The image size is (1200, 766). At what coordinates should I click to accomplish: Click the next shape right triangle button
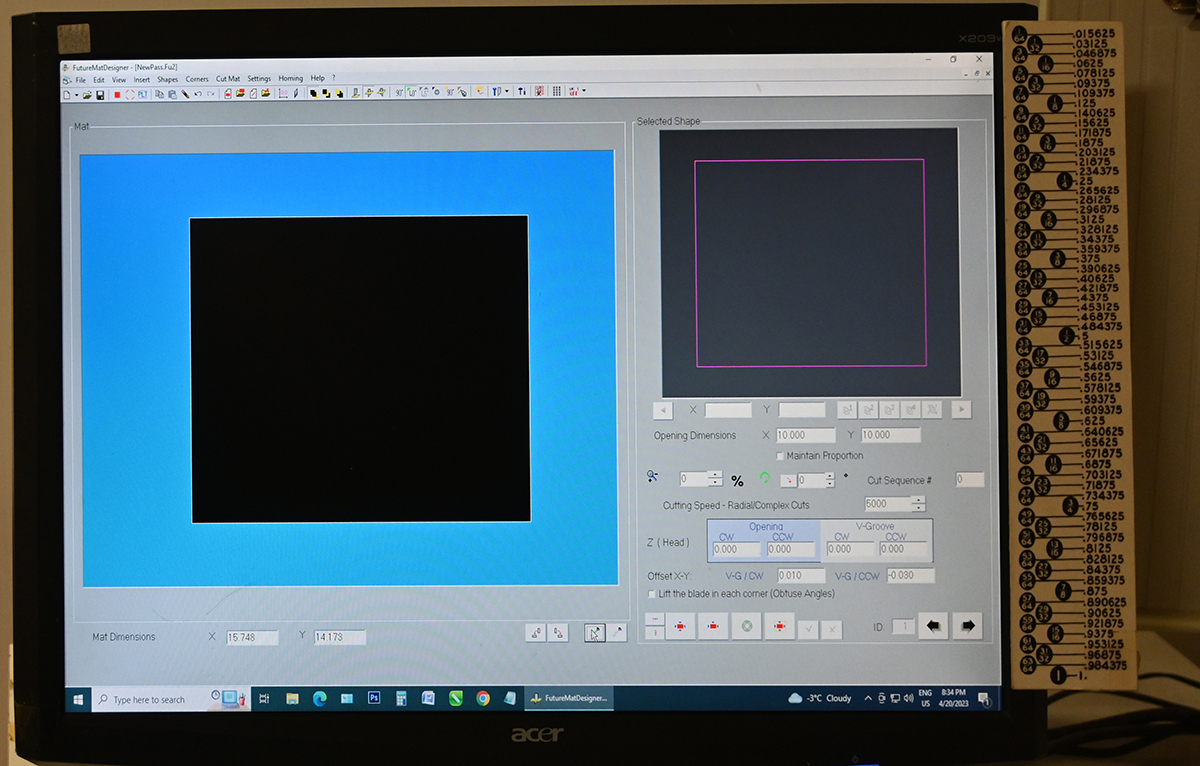(962, 410)
